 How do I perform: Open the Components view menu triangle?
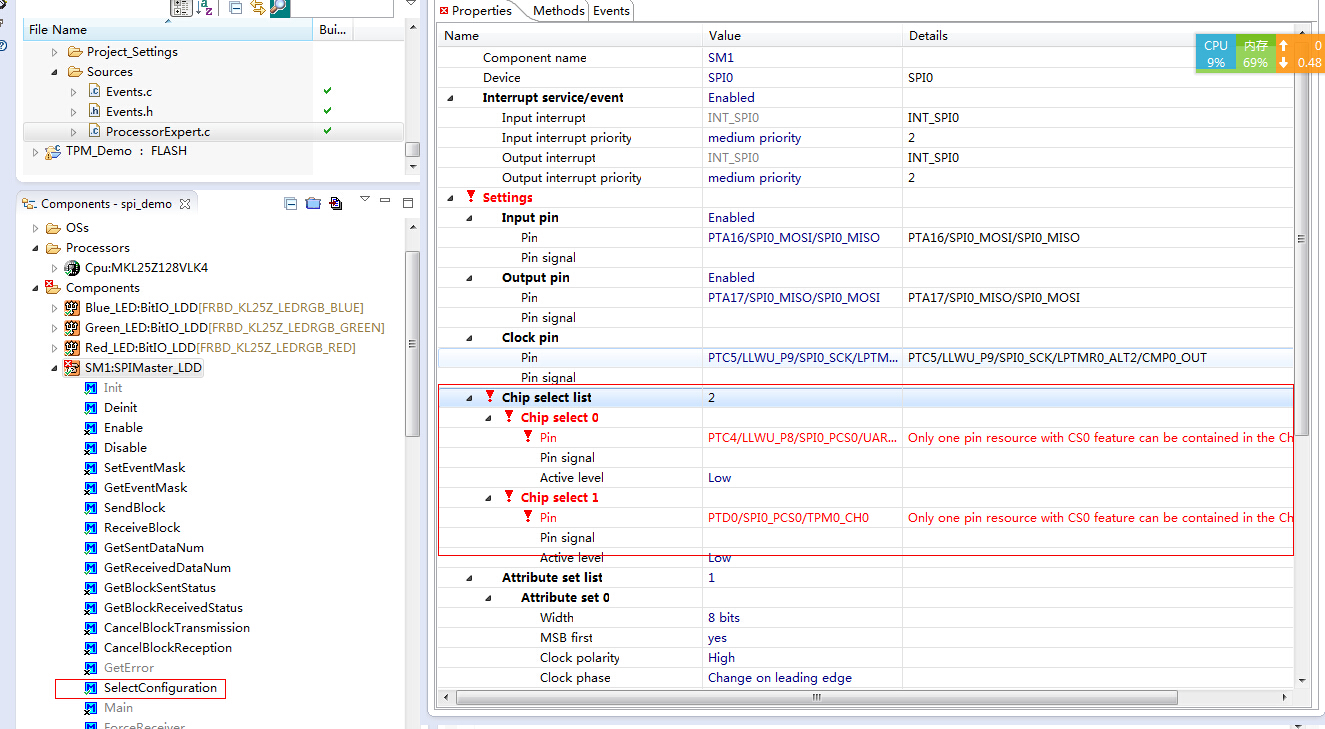(365, 199)
